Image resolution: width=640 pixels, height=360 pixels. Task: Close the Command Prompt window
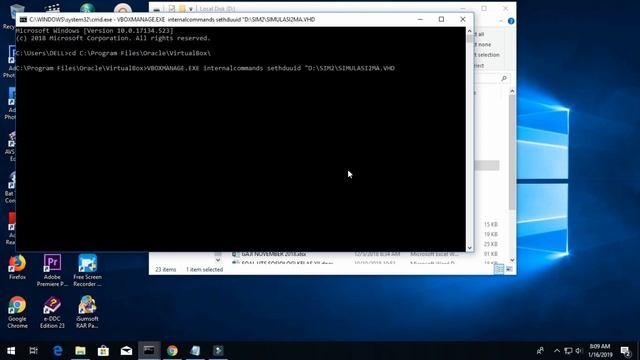462,19
